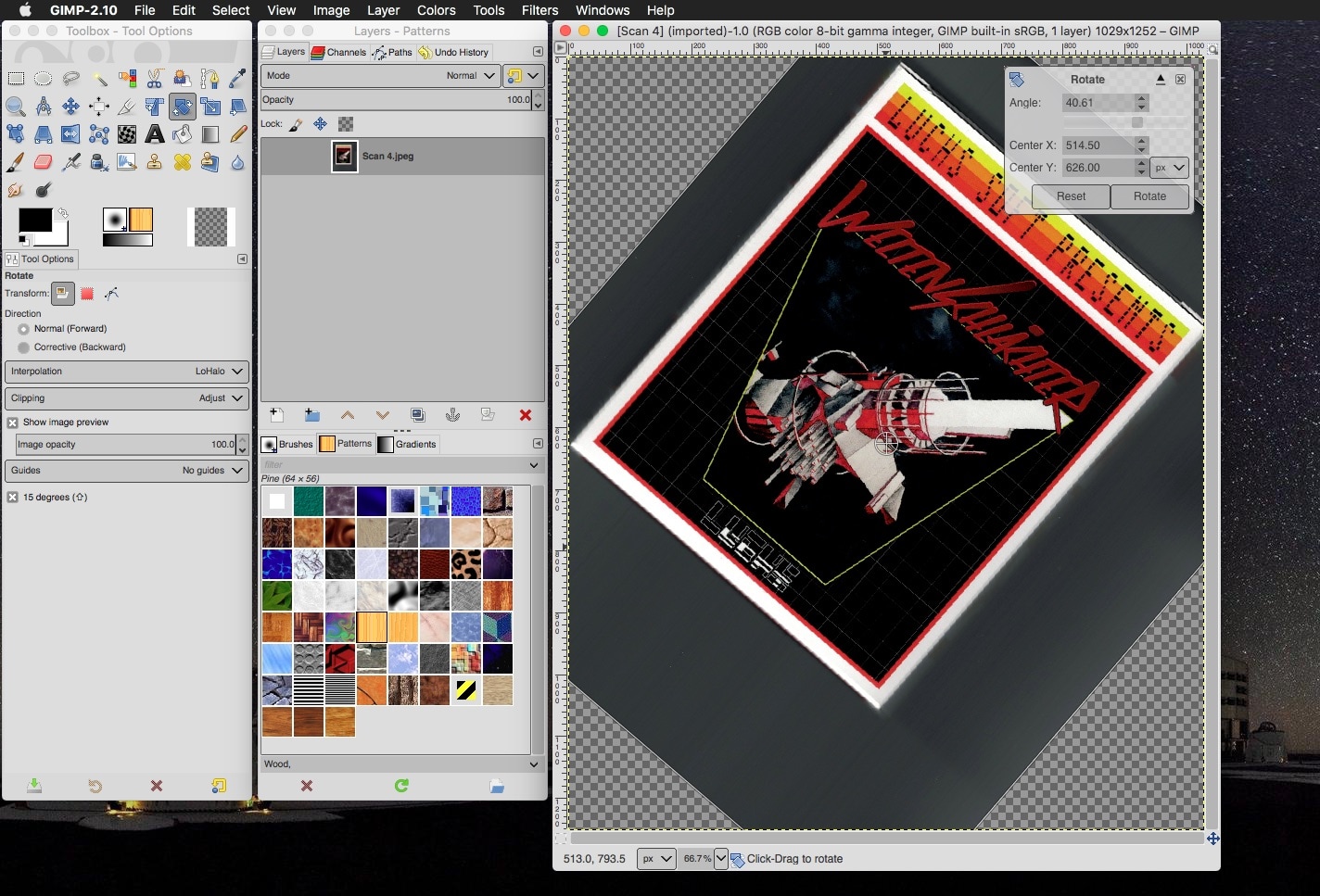Image resolution: width=1320 pixels, height=896 pixels.
Task: Open pattern filter dropdown arrow
Action: pos(534,465)
